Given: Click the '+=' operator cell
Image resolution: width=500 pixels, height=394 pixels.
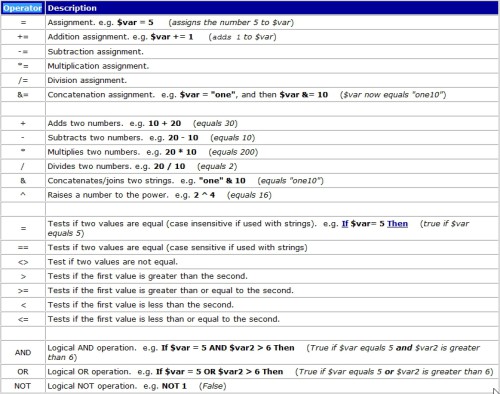Looking at the screenshot, I should [23, 37].
